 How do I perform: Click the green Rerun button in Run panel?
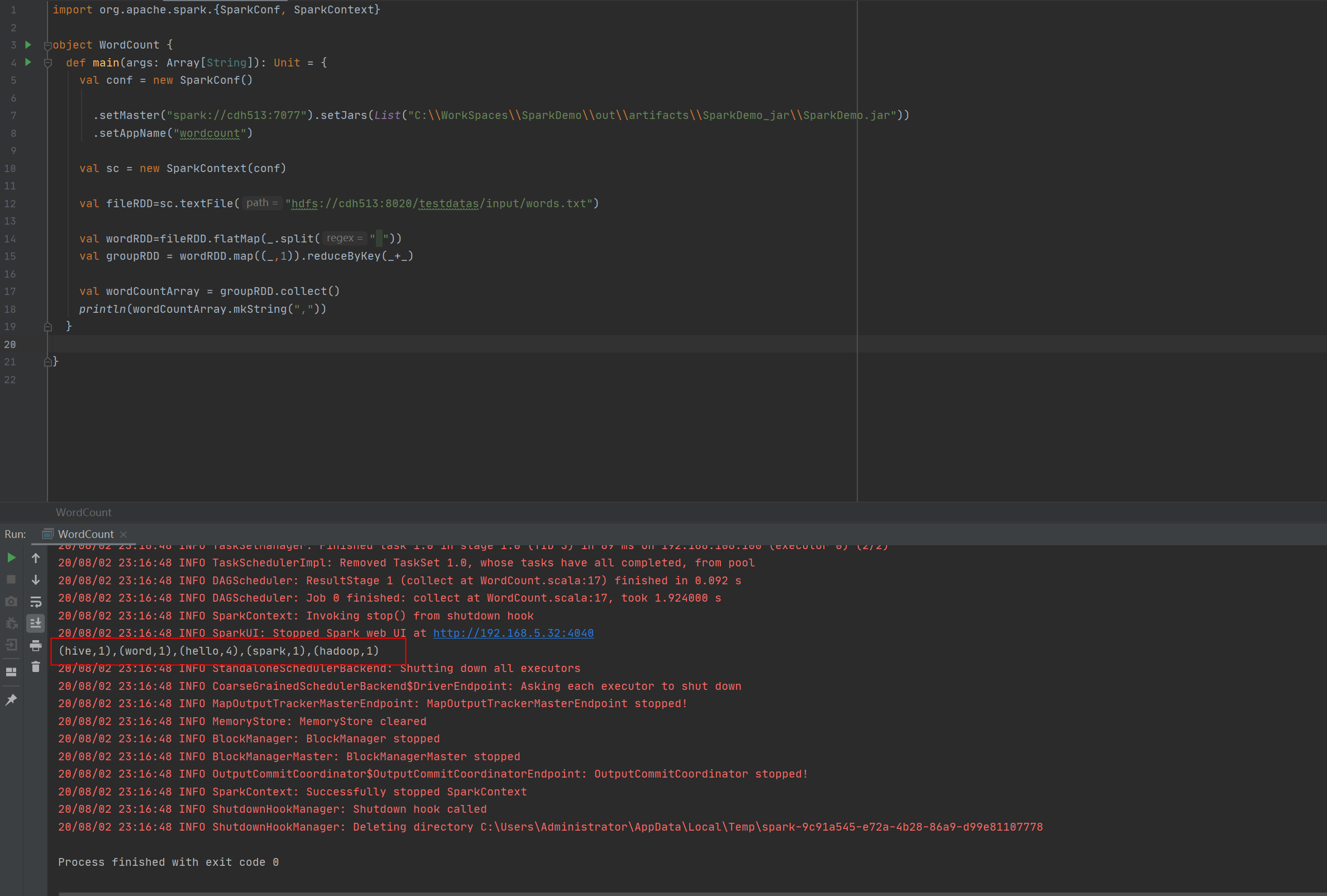(x=11, y=558)
